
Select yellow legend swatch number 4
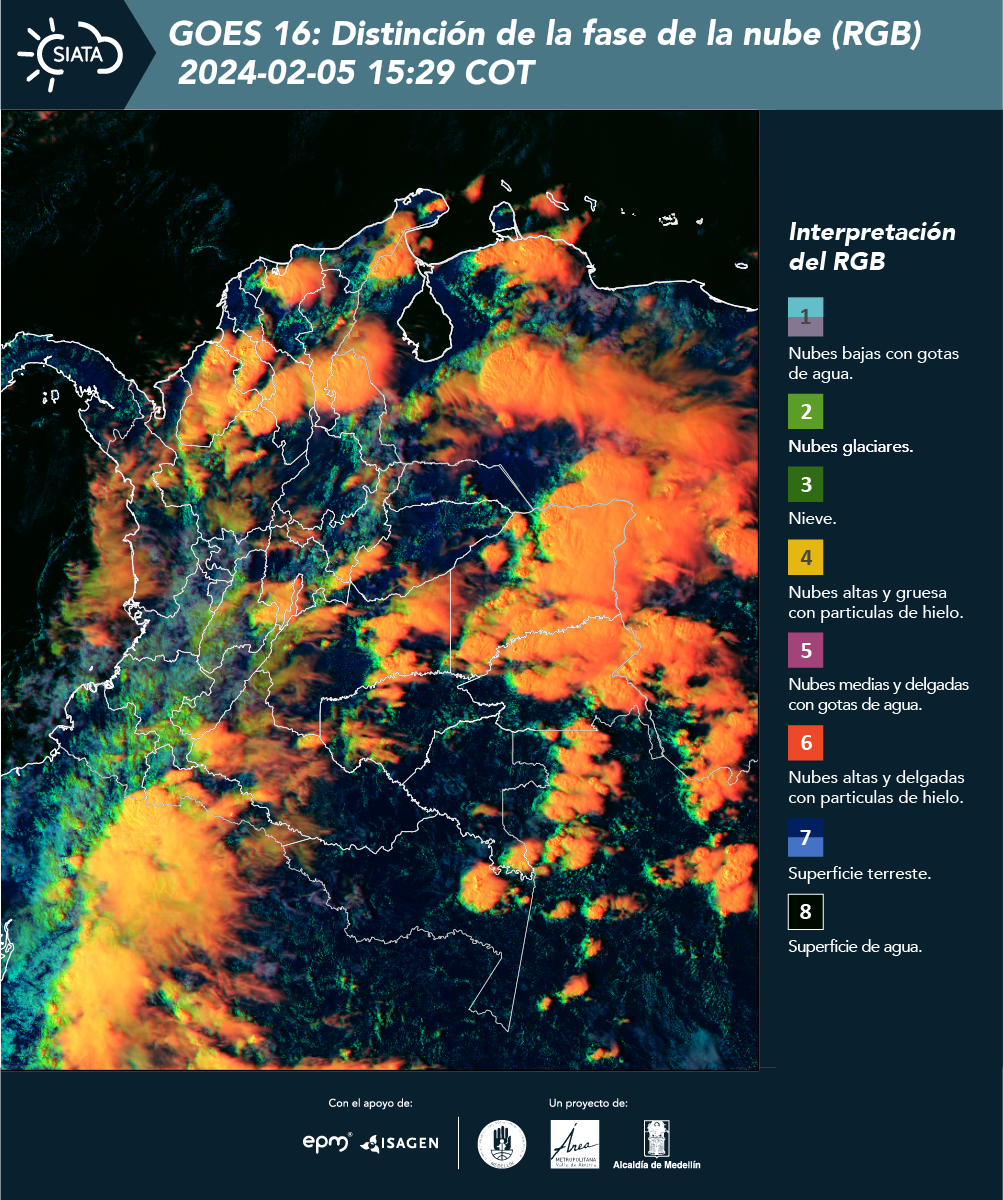point(805,557)
